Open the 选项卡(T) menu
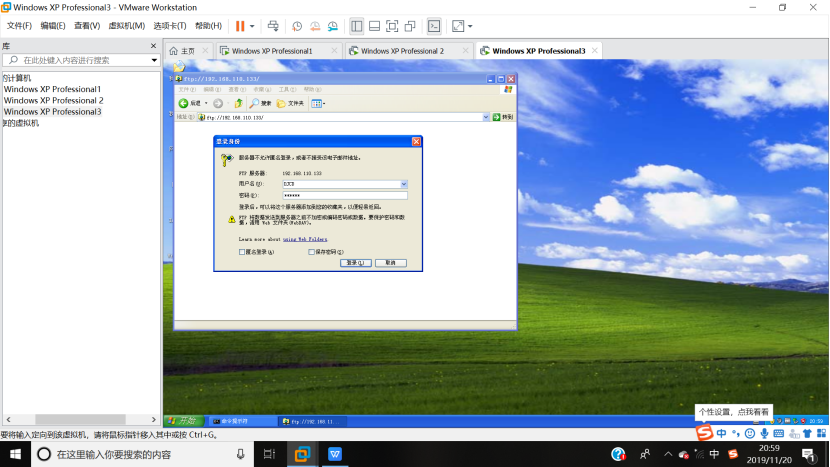This screenshot has height=467, width=830. tap(169, 26)
